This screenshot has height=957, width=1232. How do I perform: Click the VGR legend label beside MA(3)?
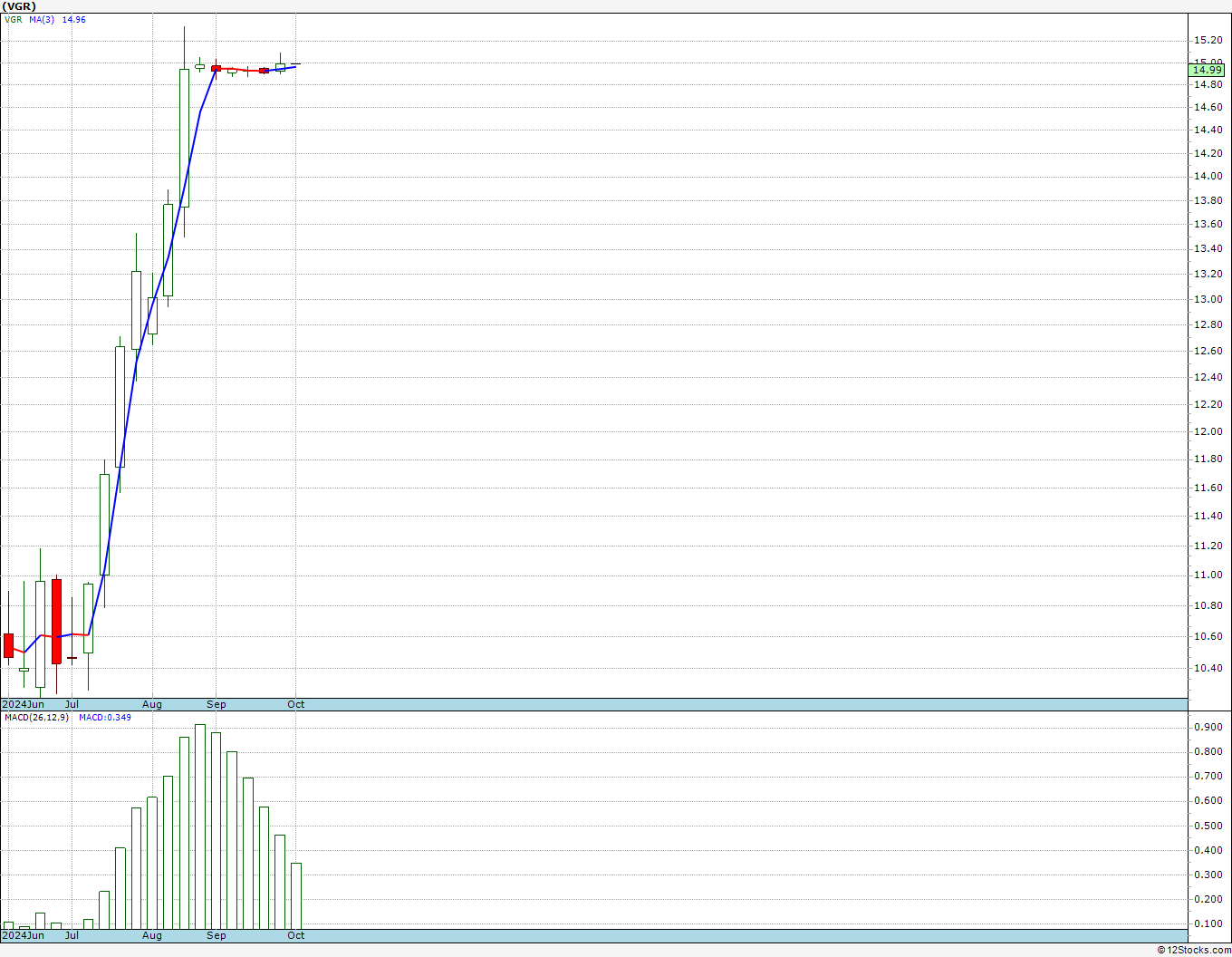coord(14,19)
